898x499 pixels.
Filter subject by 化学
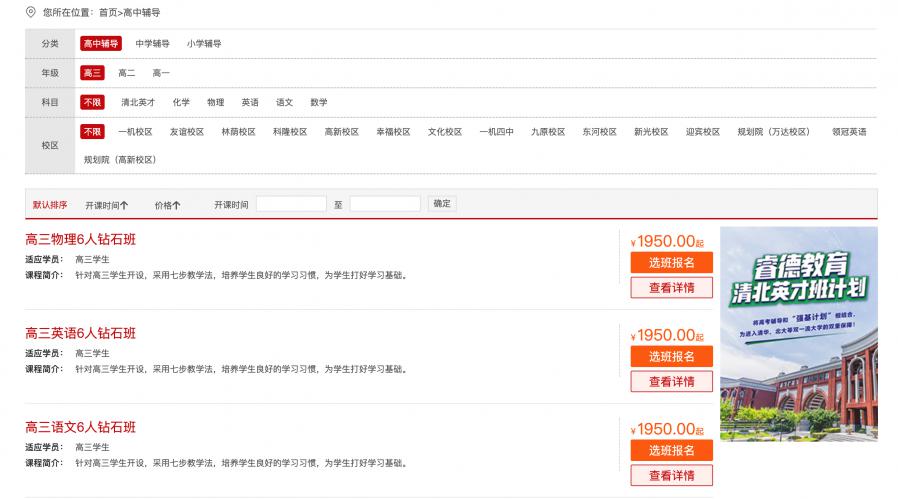pos(181,102)
